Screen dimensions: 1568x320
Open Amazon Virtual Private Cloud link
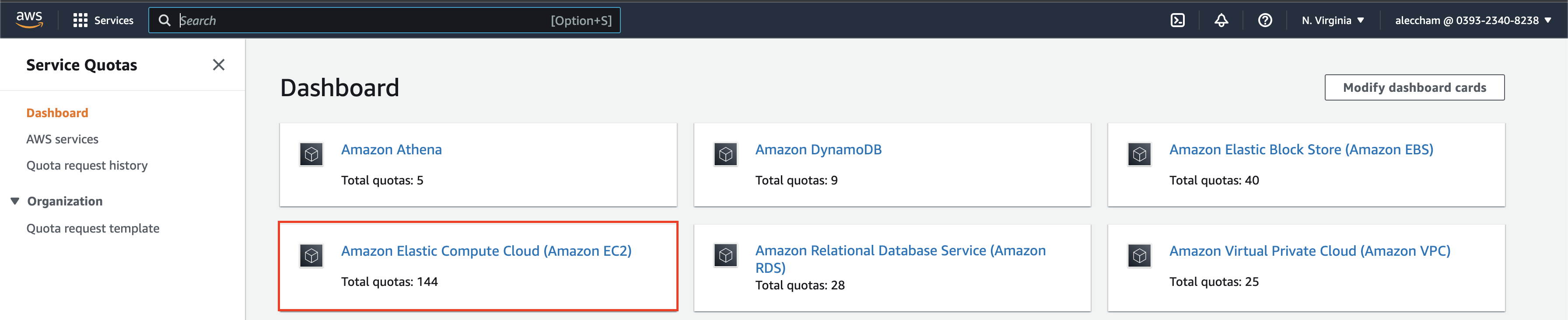click(1310, 251)
